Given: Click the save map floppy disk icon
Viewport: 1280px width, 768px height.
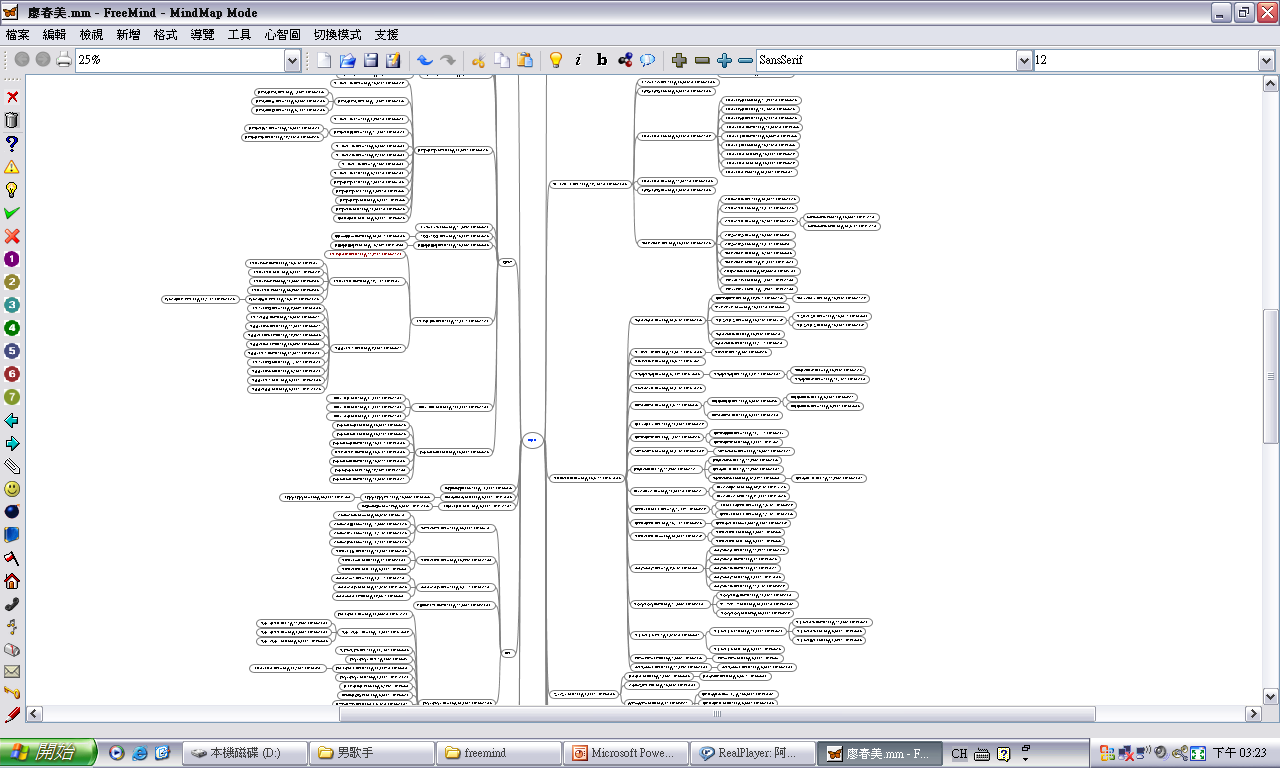Looking at the screenshot, I should (x=370, y=60).
